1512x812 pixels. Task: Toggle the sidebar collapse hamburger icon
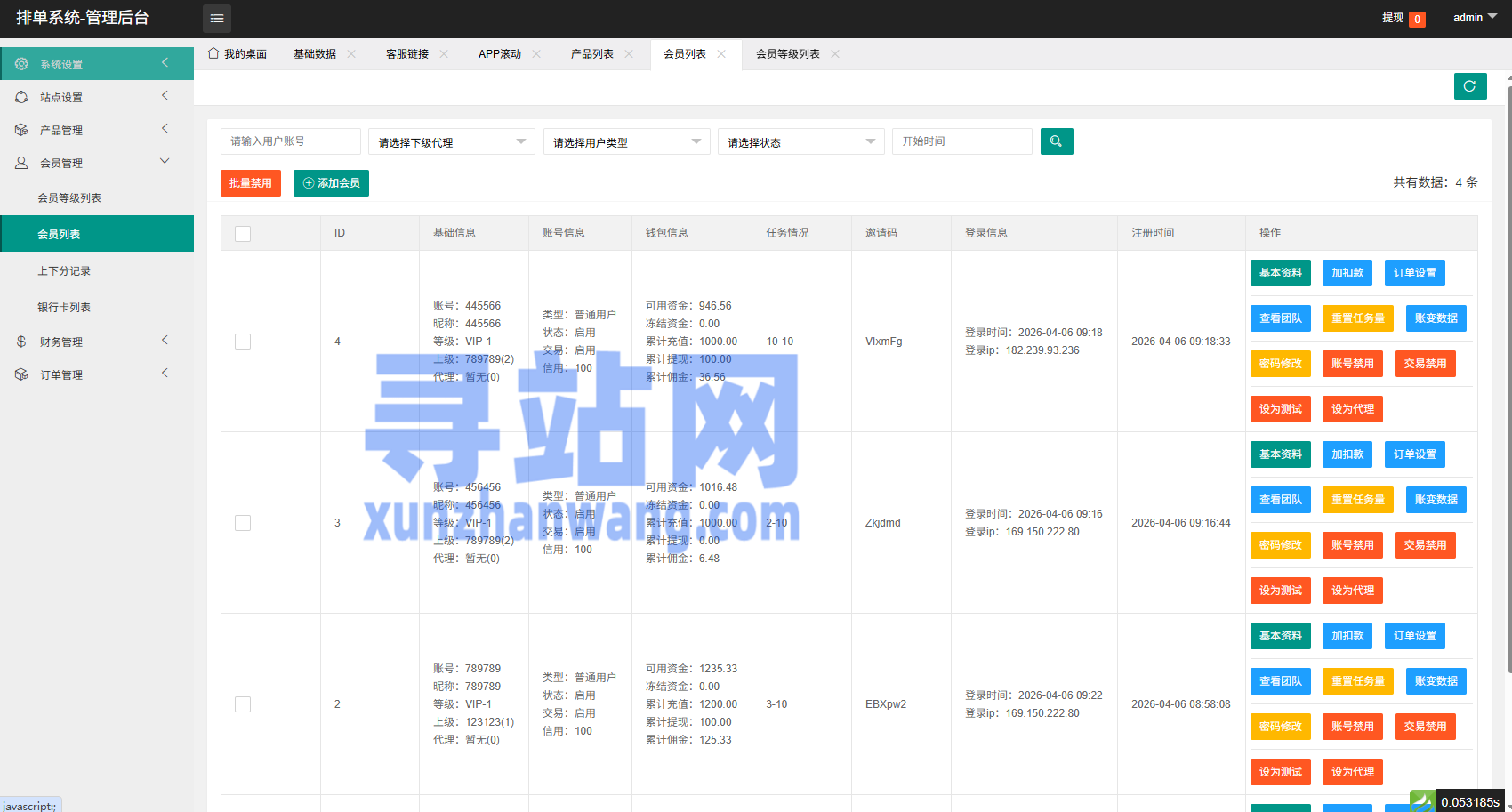point(217,18)
